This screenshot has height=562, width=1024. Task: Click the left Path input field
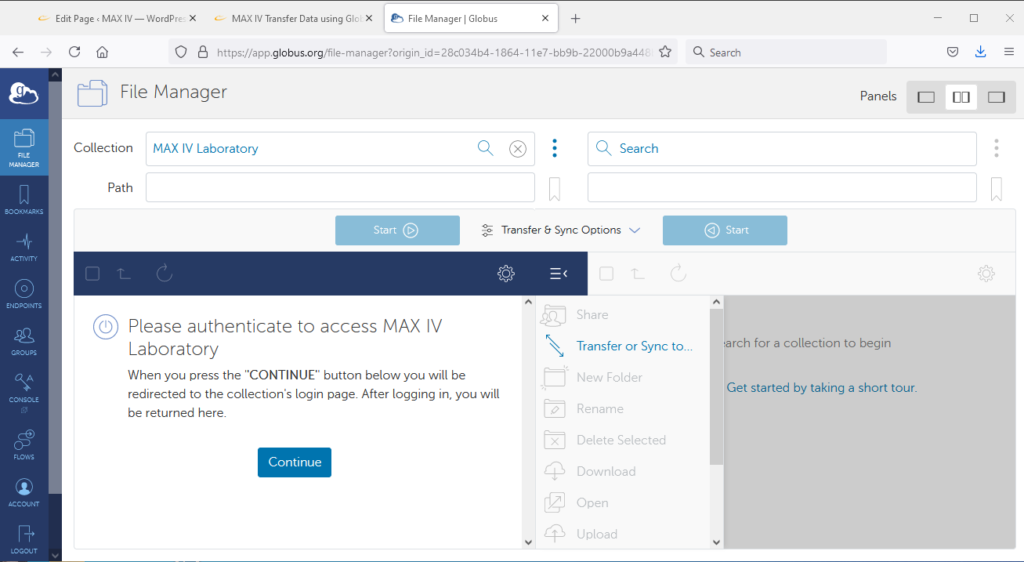340,187
